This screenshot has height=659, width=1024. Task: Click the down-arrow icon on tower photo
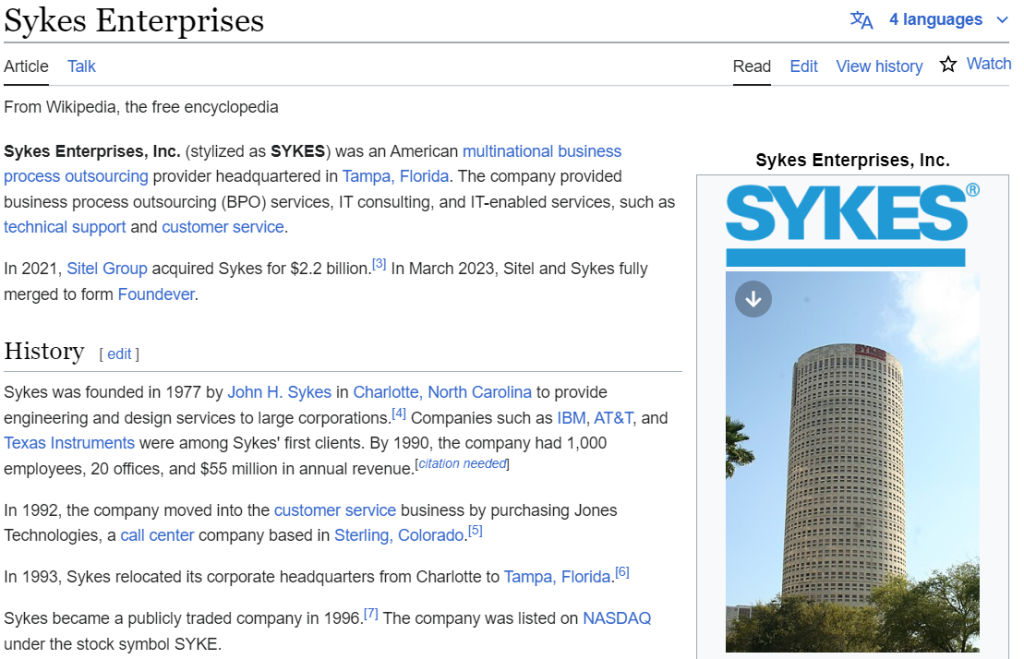(x=754, y=299)
